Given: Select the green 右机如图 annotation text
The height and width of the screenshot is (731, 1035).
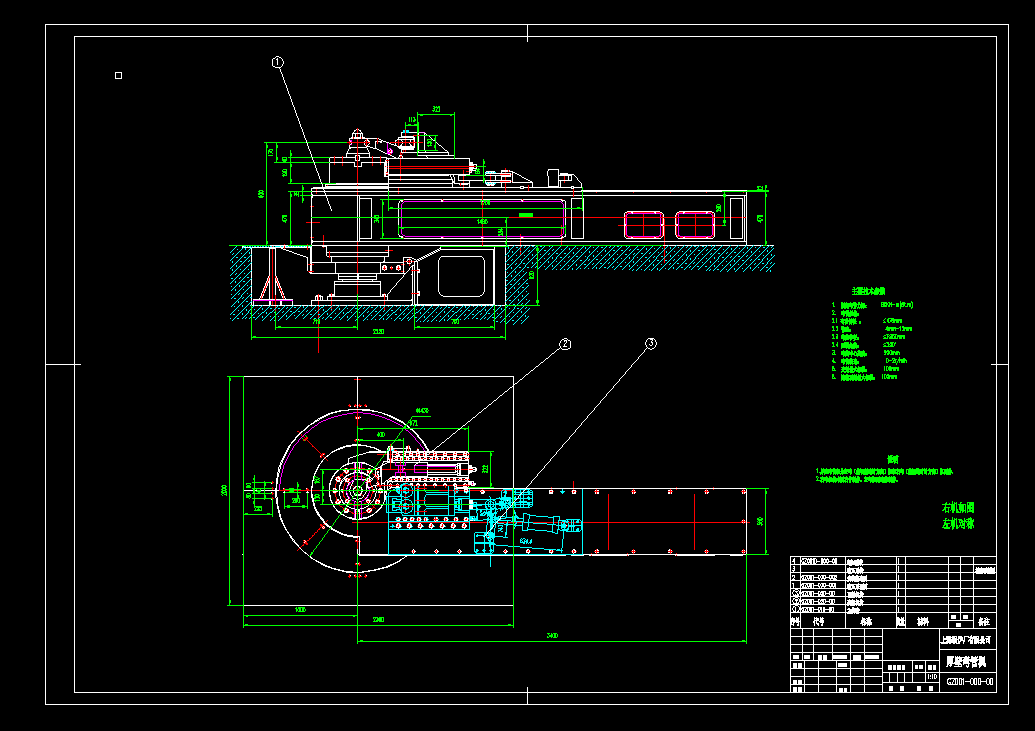Looking at the screenshot, I should click(958, 507).
